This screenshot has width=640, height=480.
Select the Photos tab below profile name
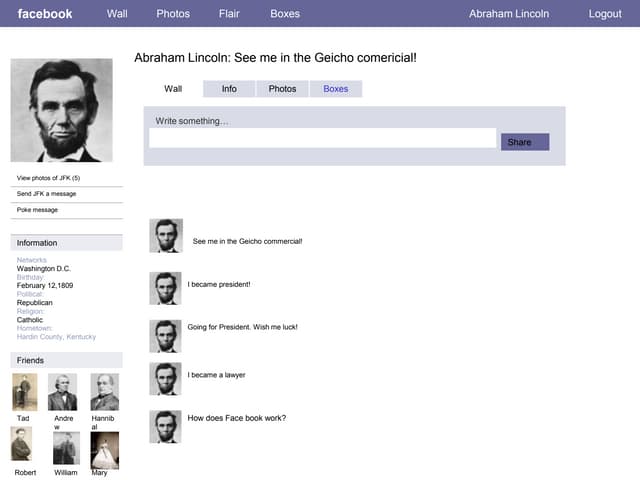pos(283,89)
